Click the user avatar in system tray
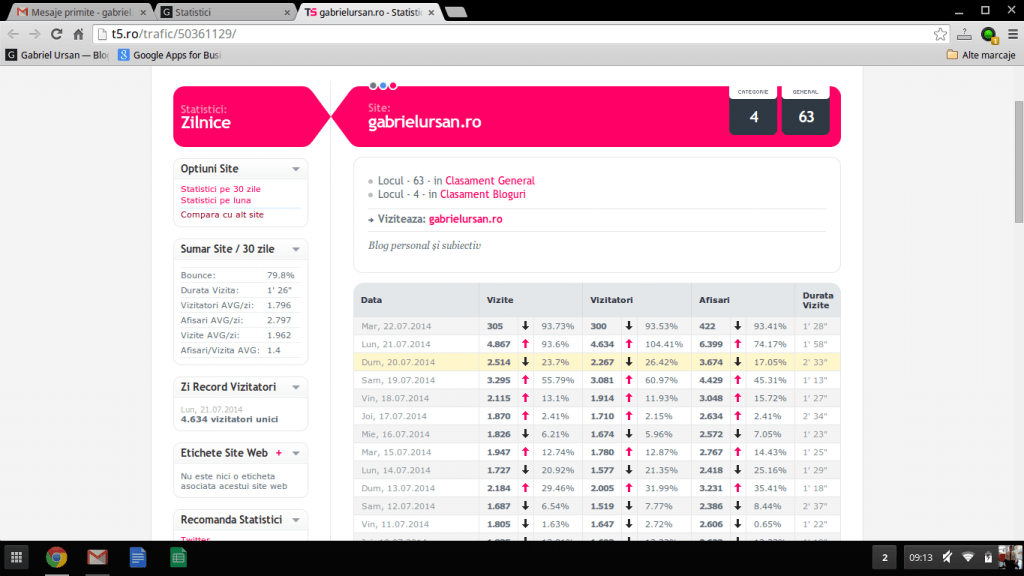Image resolution: width=1024 pixels, height=576 pixels. point(1010,558)
